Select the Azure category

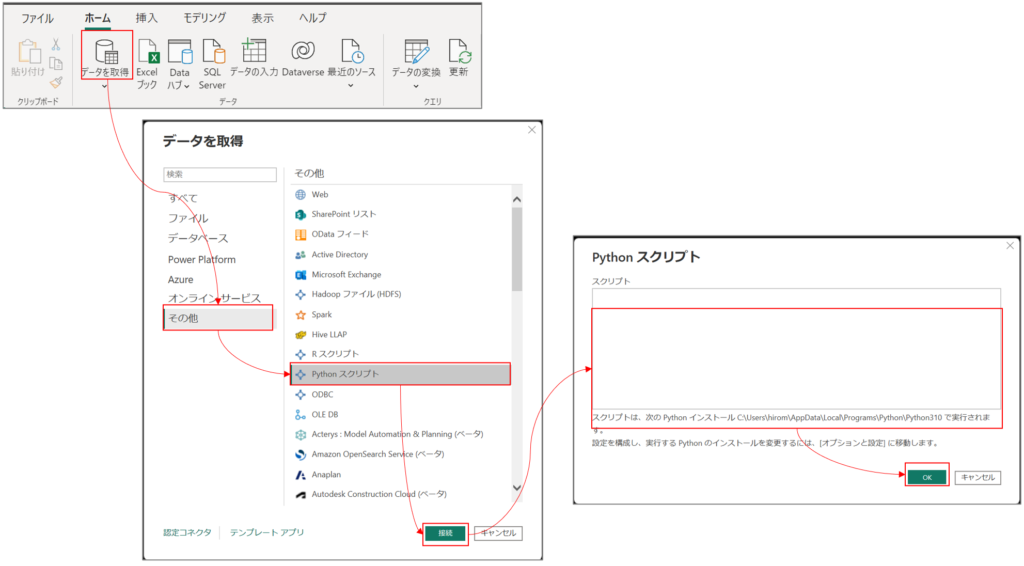pos(181,279)
